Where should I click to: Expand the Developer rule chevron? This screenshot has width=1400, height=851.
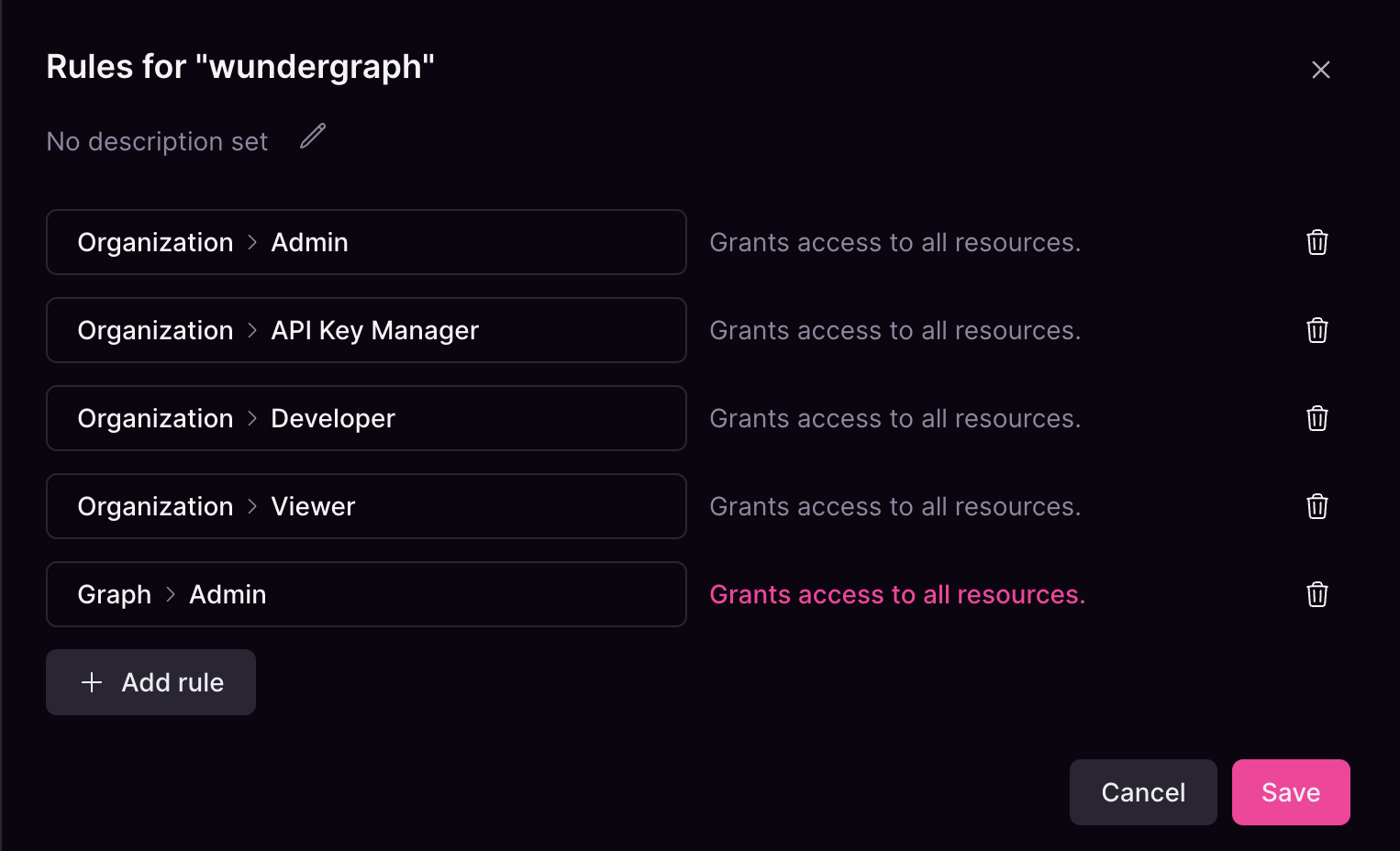(x=250, y=418)
